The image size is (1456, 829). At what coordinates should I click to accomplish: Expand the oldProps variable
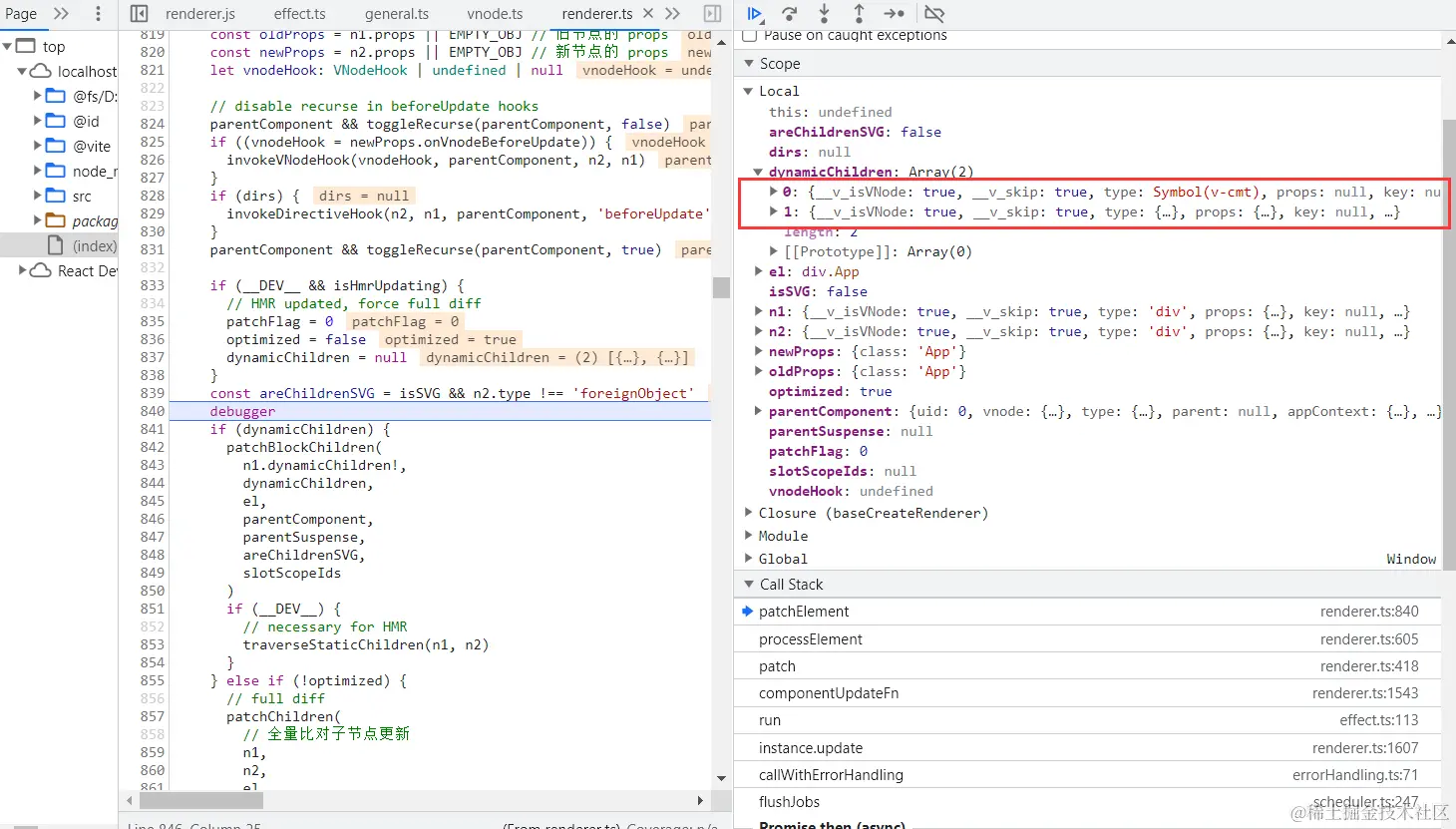759,371
